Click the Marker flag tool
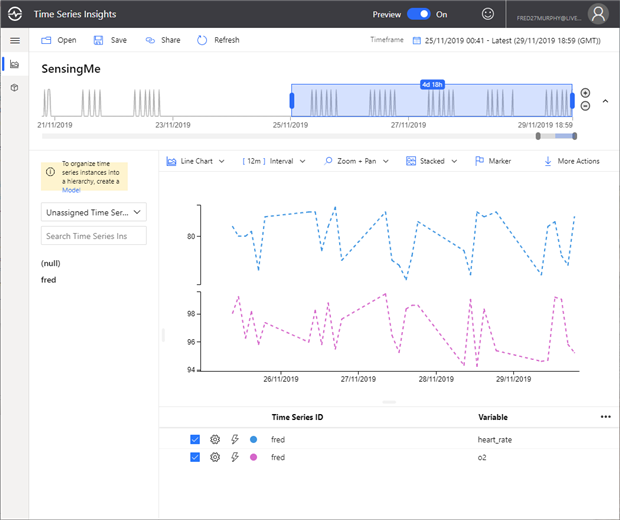This screenshot has height=520, width=620. click(493, 161)
